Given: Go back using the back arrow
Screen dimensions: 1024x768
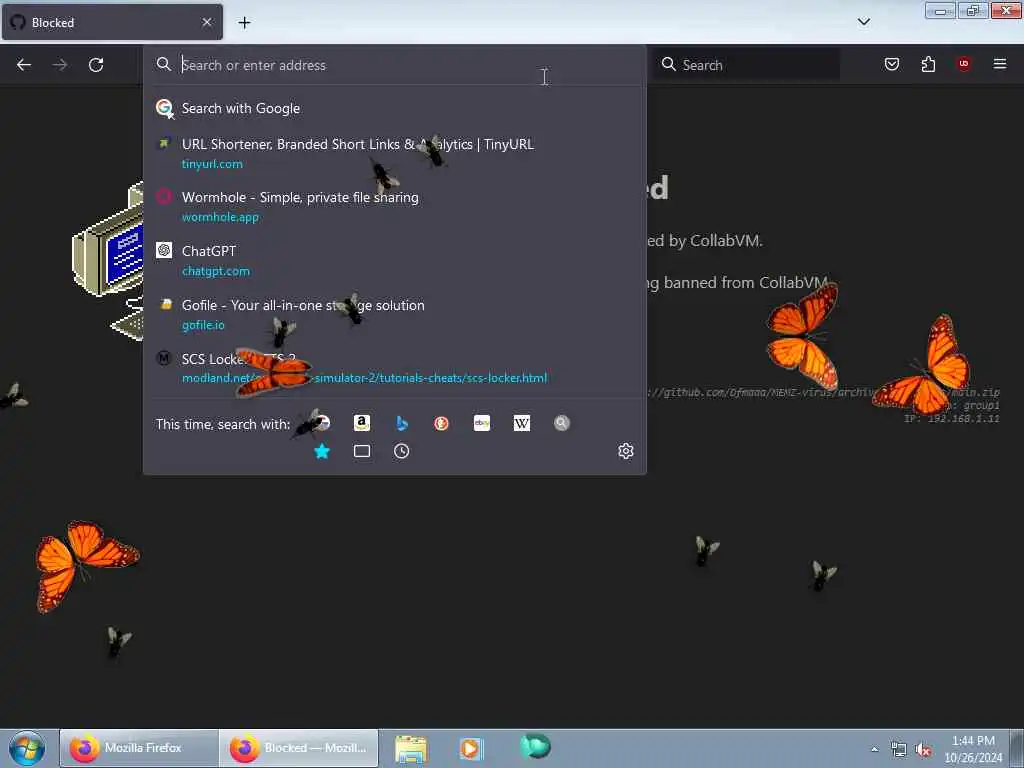Looking at the screenshot, I should point(24,65).
